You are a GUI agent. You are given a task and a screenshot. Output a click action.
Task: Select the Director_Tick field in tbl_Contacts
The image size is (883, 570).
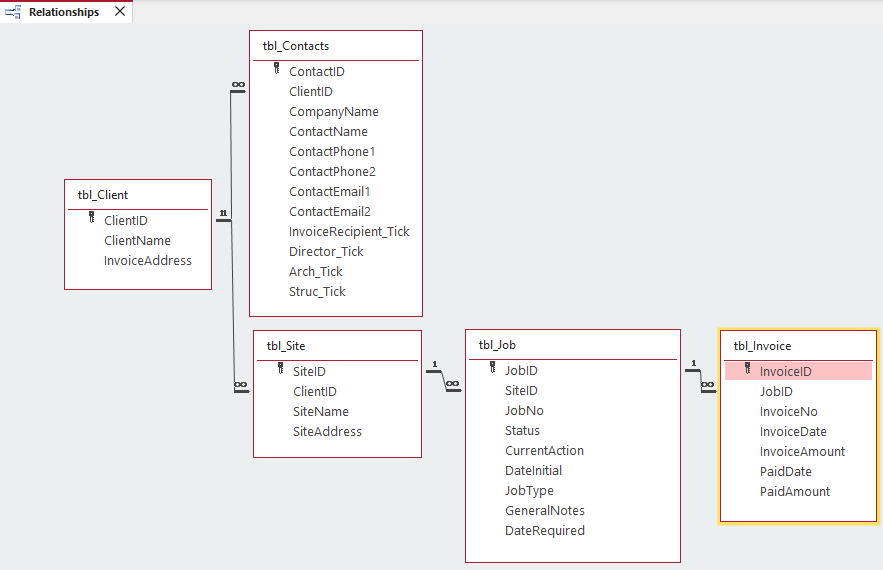click(326, 251)
